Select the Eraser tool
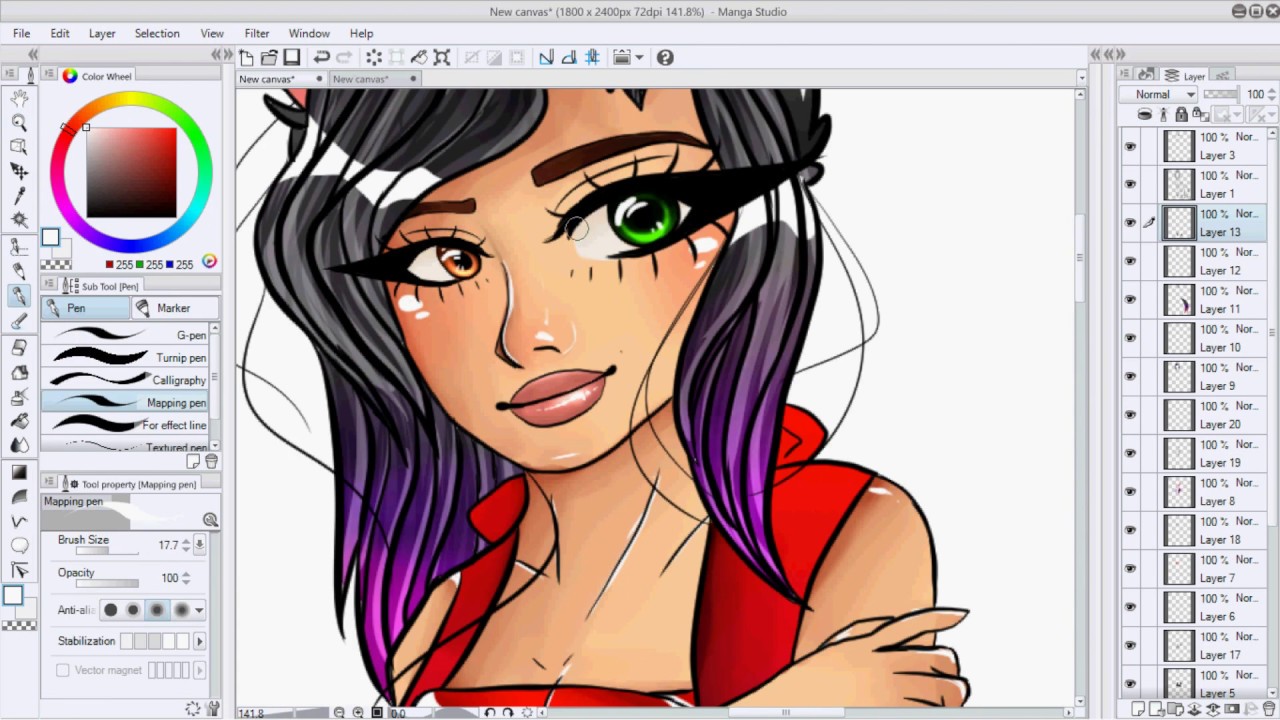 (19, 347)
